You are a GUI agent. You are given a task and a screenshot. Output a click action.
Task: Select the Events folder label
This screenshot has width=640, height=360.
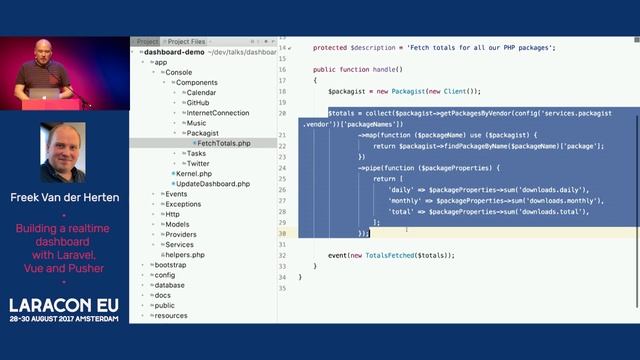[176, 194]
